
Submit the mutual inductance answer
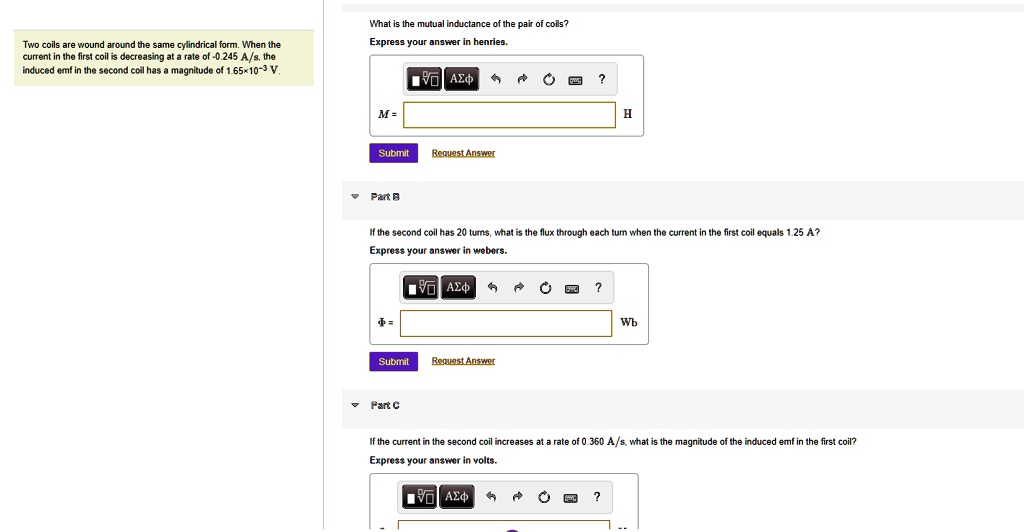[x=393, y=153]
